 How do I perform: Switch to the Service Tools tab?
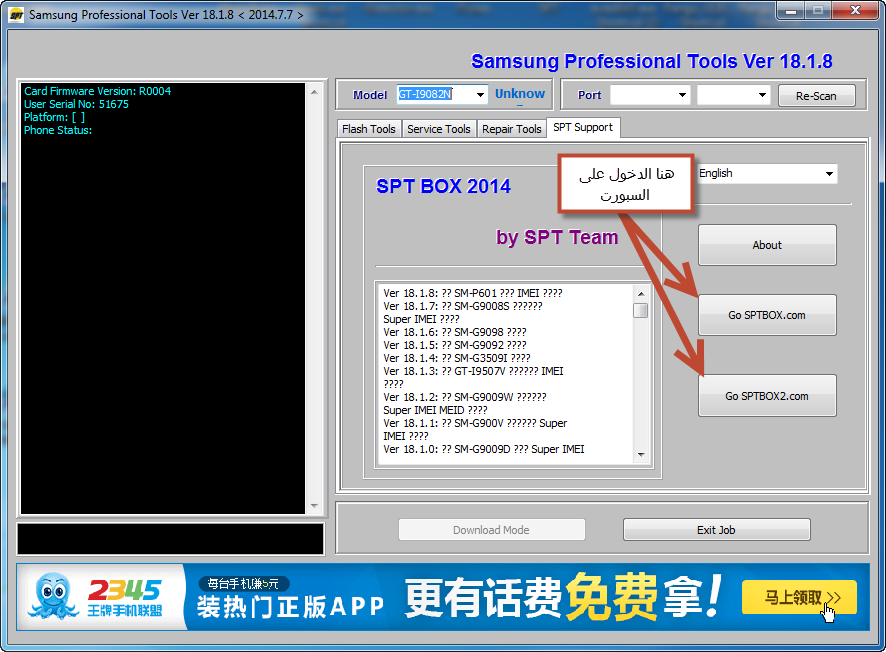pyautogui.click(x=439, y=129)
